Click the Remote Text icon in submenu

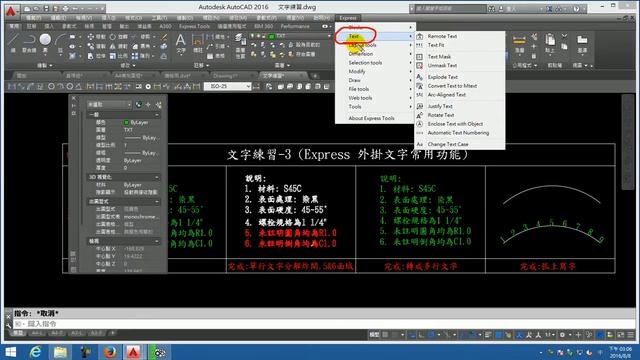(x=420, y=36)
